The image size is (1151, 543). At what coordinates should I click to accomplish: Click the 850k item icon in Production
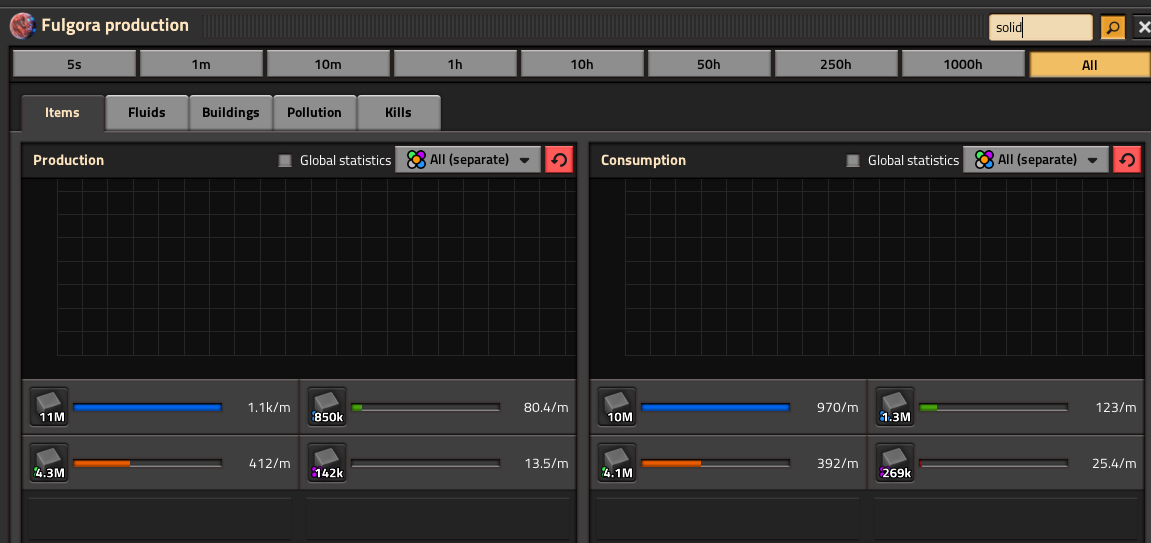point(328,407)
